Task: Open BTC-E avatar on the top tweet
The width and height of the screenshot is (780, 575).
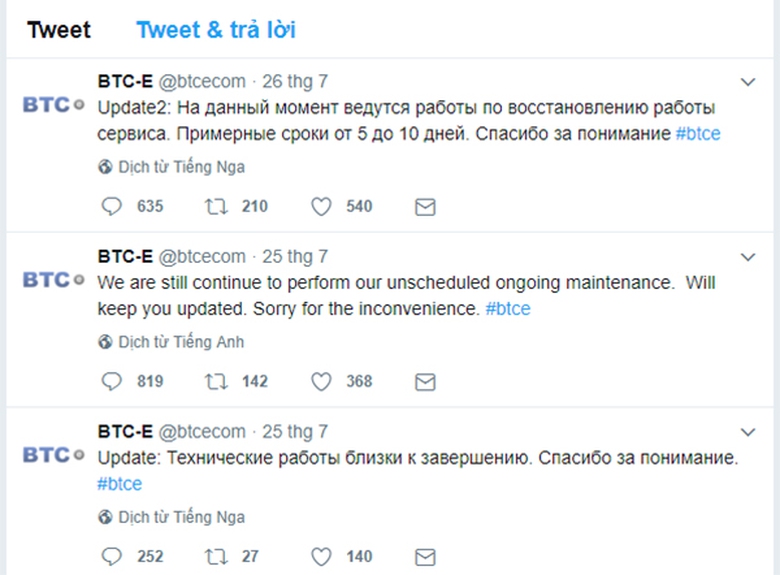Action: coord(53,105)
